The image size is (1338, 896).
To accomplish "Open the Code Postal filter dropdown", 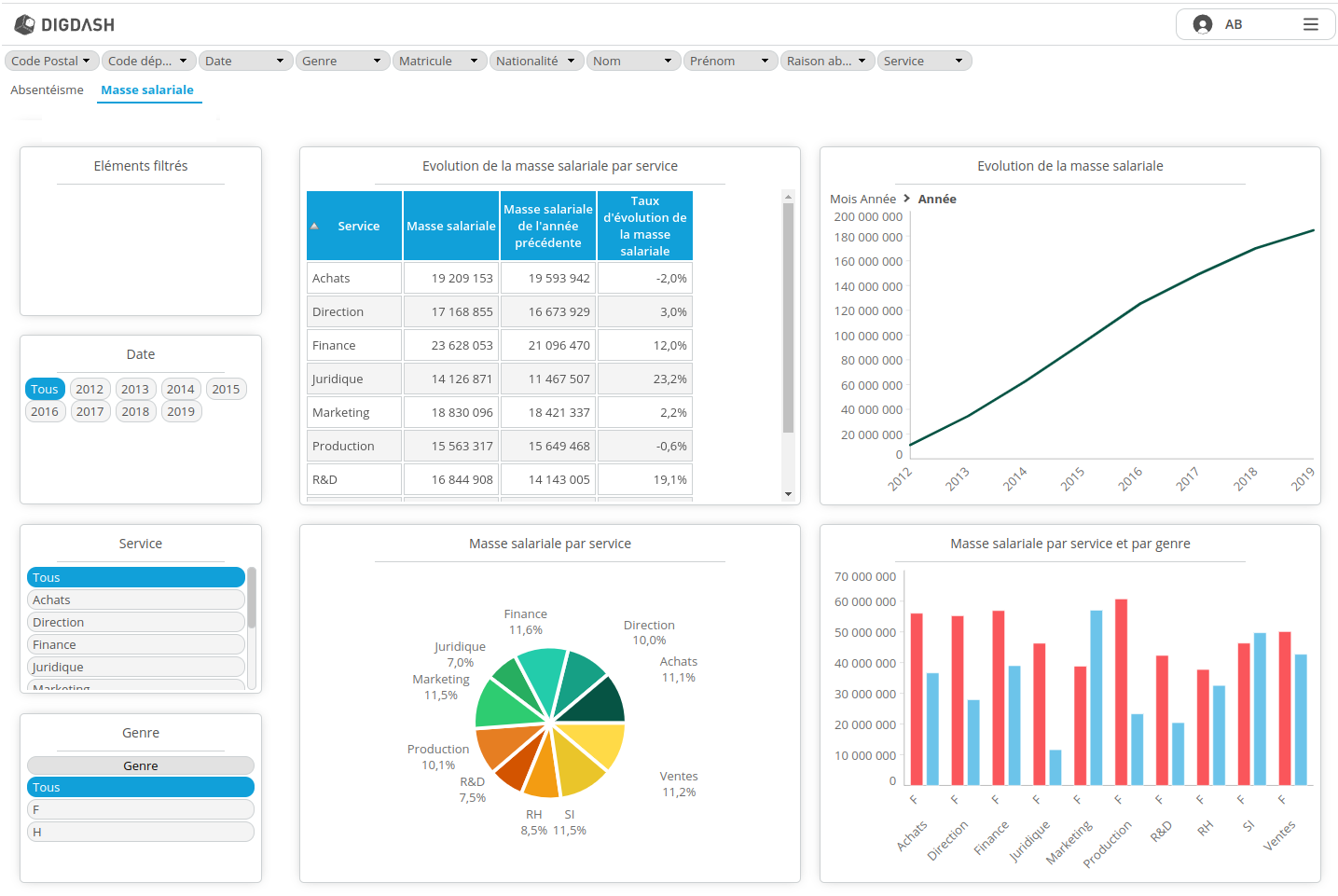I will [51, 60].
